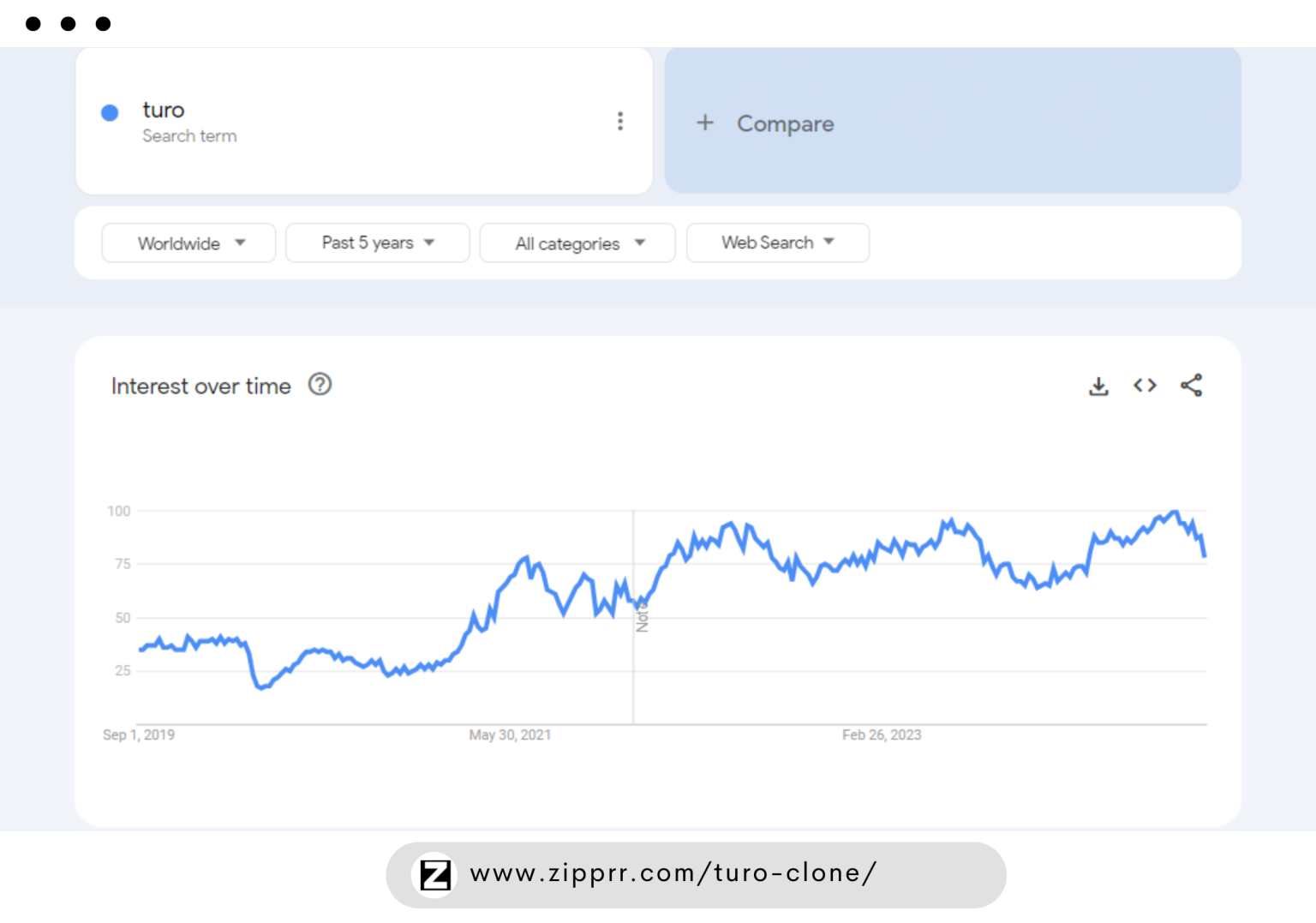
Task: Click the May 30, 2021 axis label
Action: [x=510, y=735]
